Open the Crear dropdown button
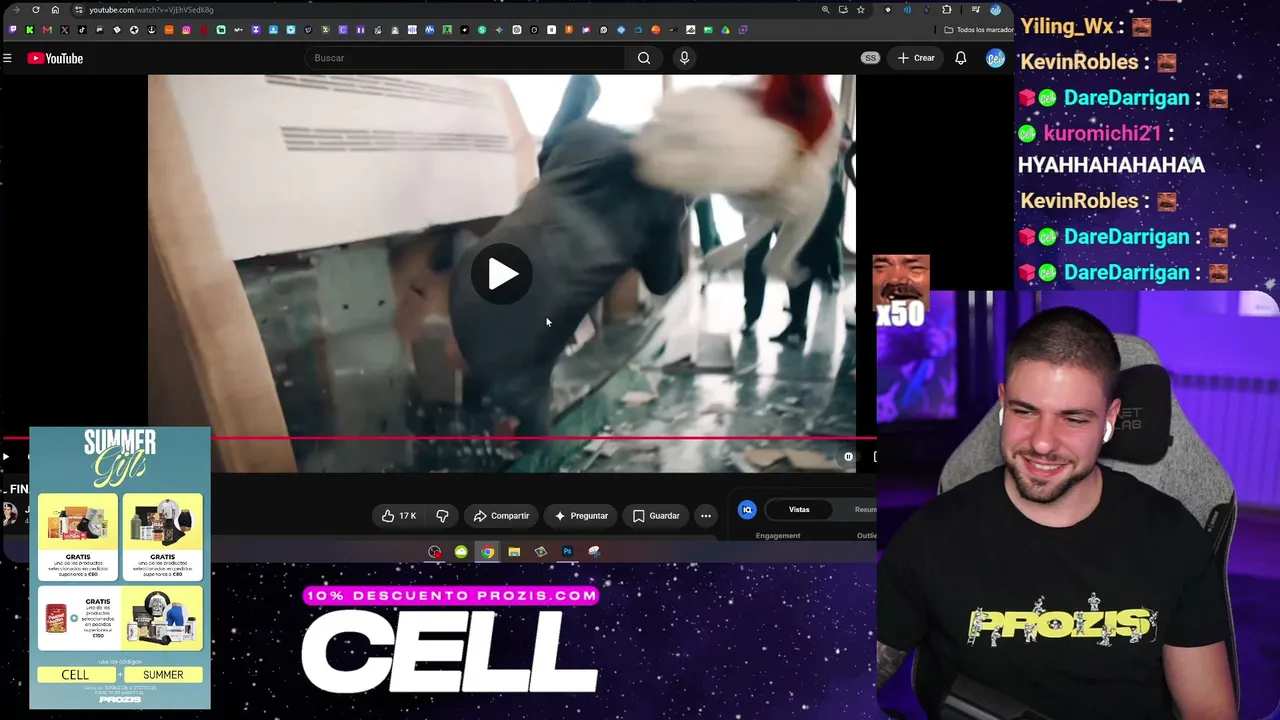1280x720 pixels. pos(917,58)
